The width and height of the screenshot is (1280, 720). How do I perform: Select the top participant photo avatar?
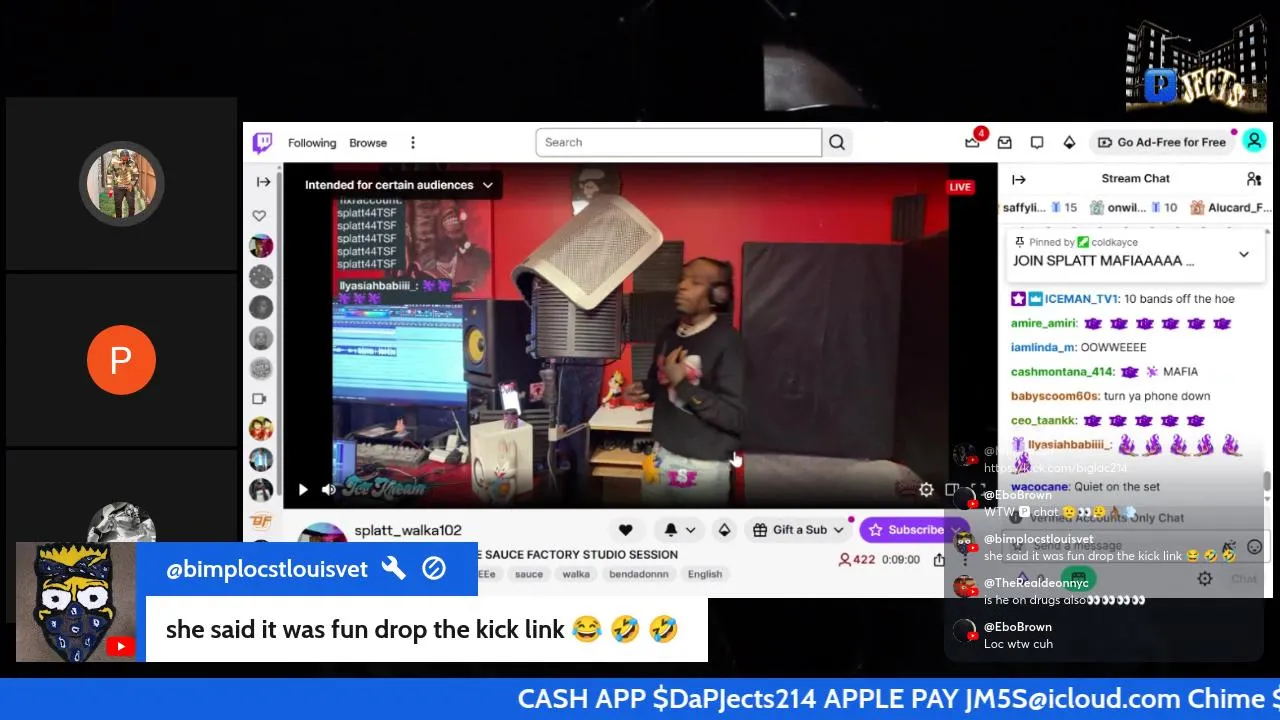(x=122, y=184)
